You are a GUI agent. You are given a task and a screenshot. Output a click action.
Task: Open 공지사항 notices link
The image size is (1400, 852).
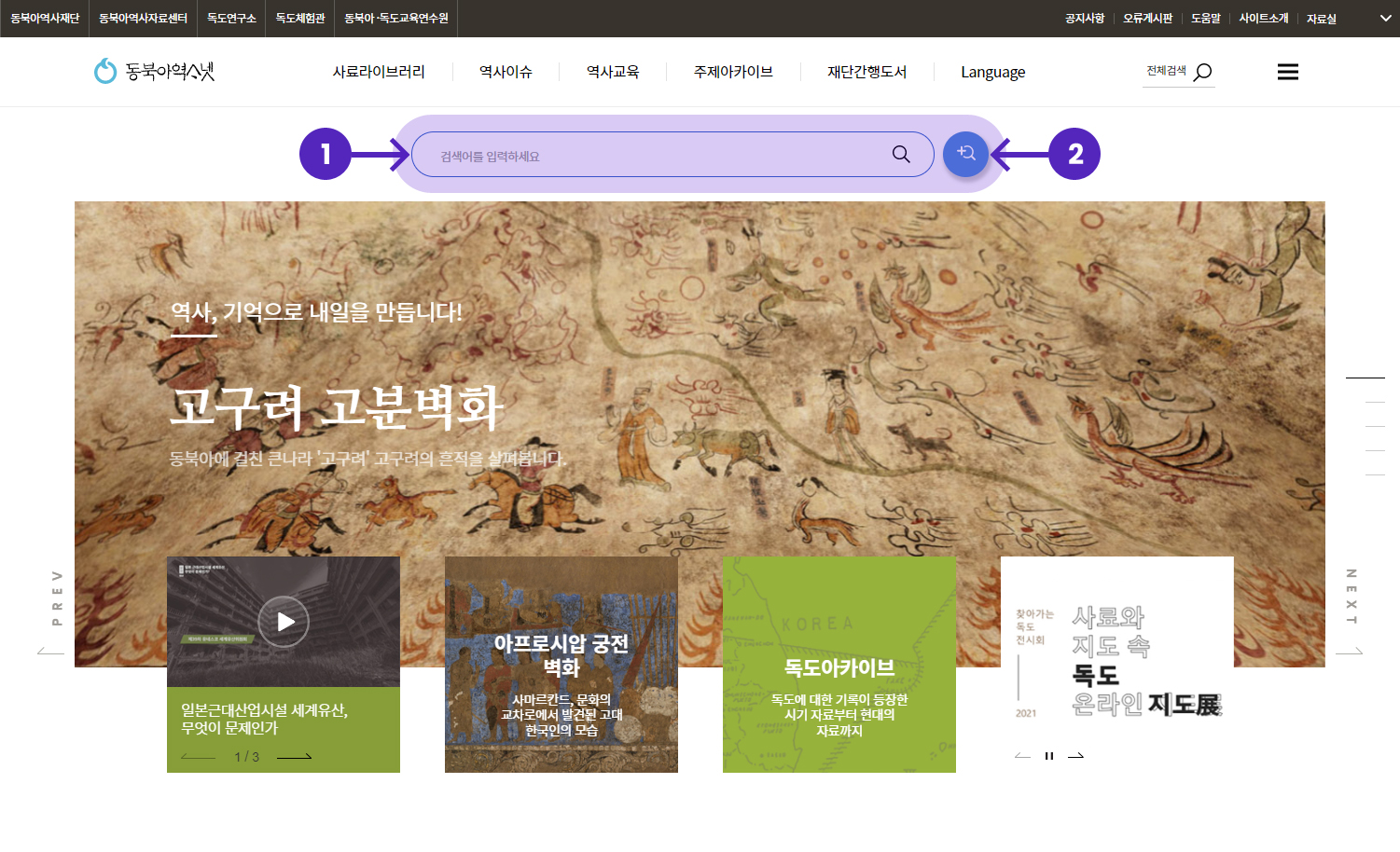1085,19
